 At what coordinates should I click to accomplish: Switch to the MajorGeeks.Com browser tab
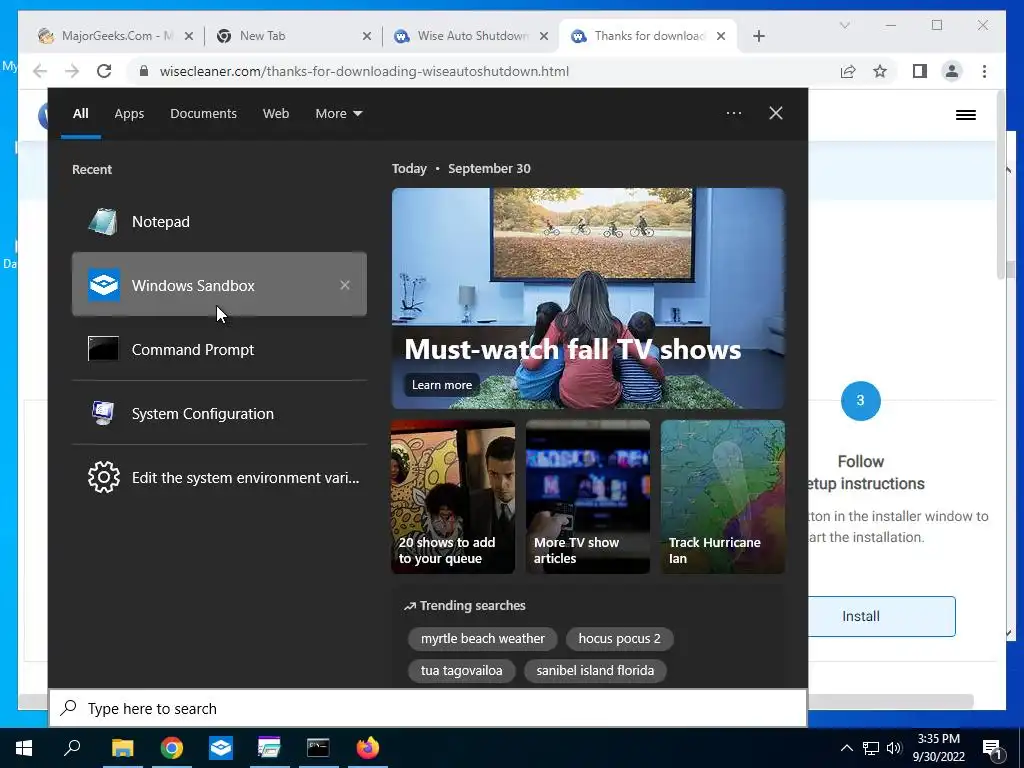[116, 36]
